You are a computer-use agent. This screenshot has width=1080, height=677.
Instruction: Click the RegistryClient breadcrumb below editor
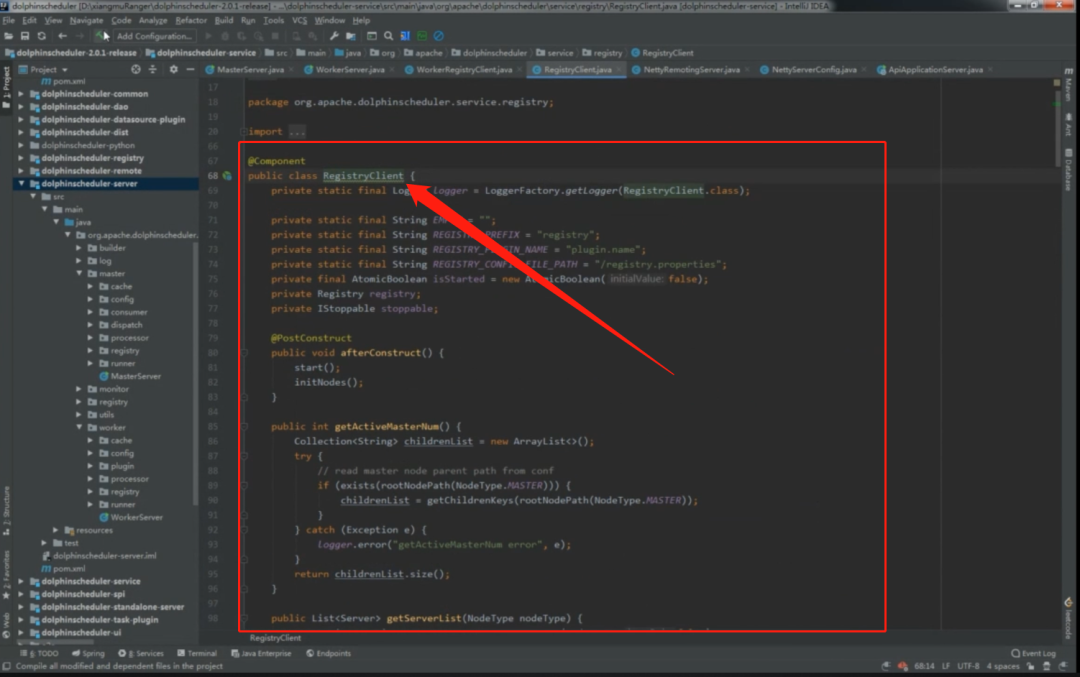(275, 638)
